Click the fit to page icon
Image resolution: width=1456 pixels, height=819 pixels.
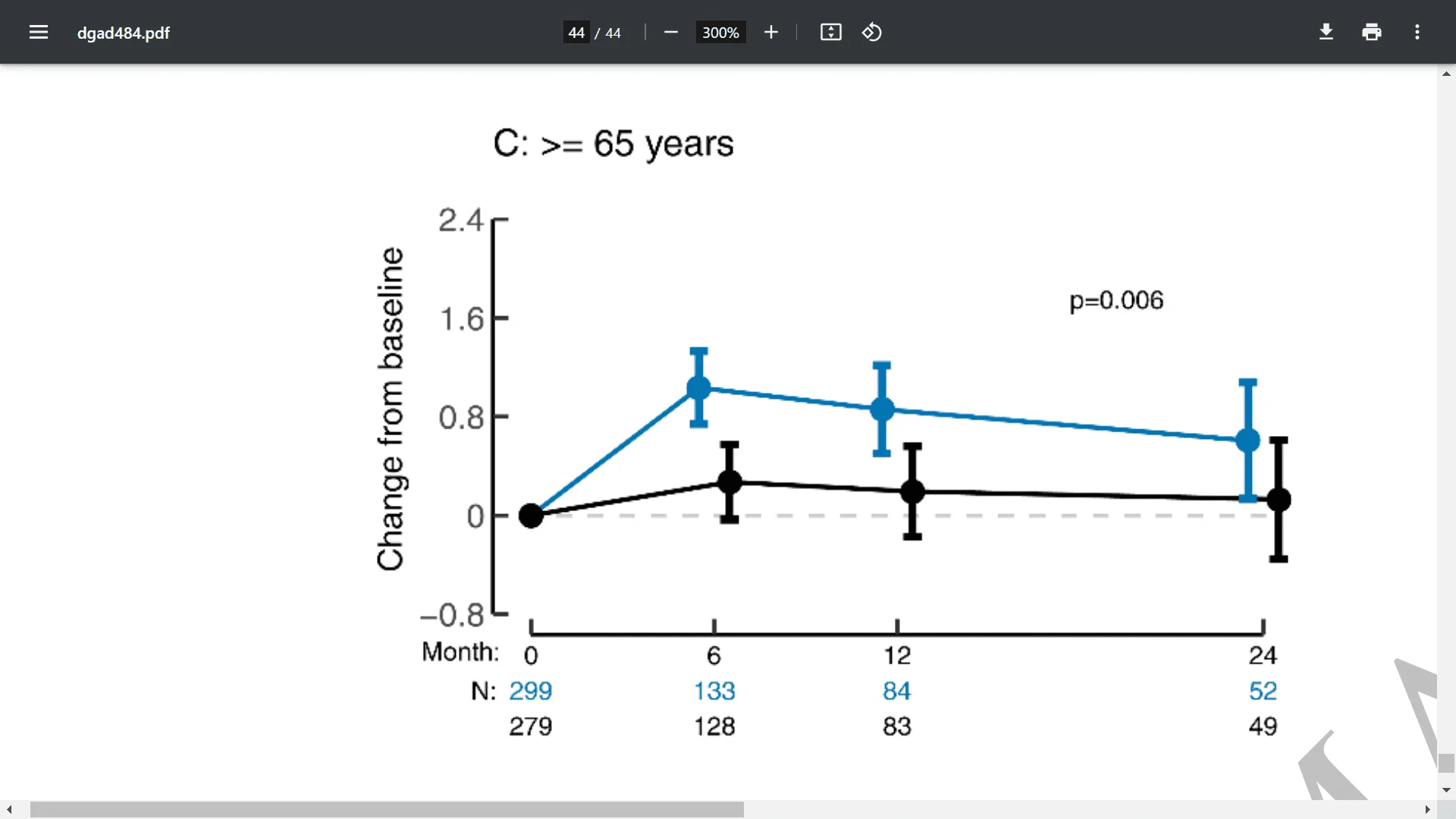[x=831, y=32]
